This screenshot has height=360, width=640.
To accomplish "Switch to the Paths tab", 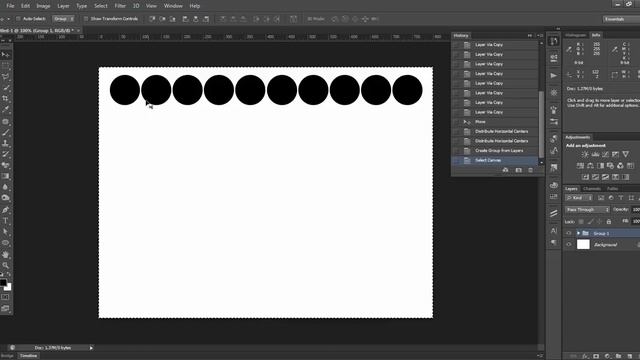I will (612, 189).
